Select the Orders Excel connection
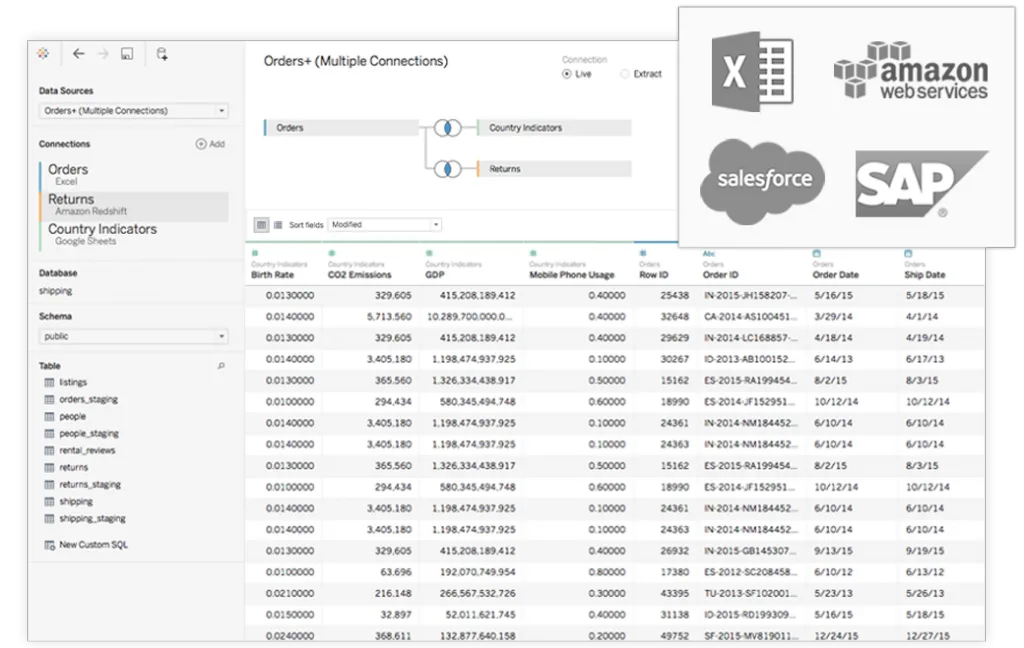This screenshot has height=648, width=1024. tap(68, 174)
